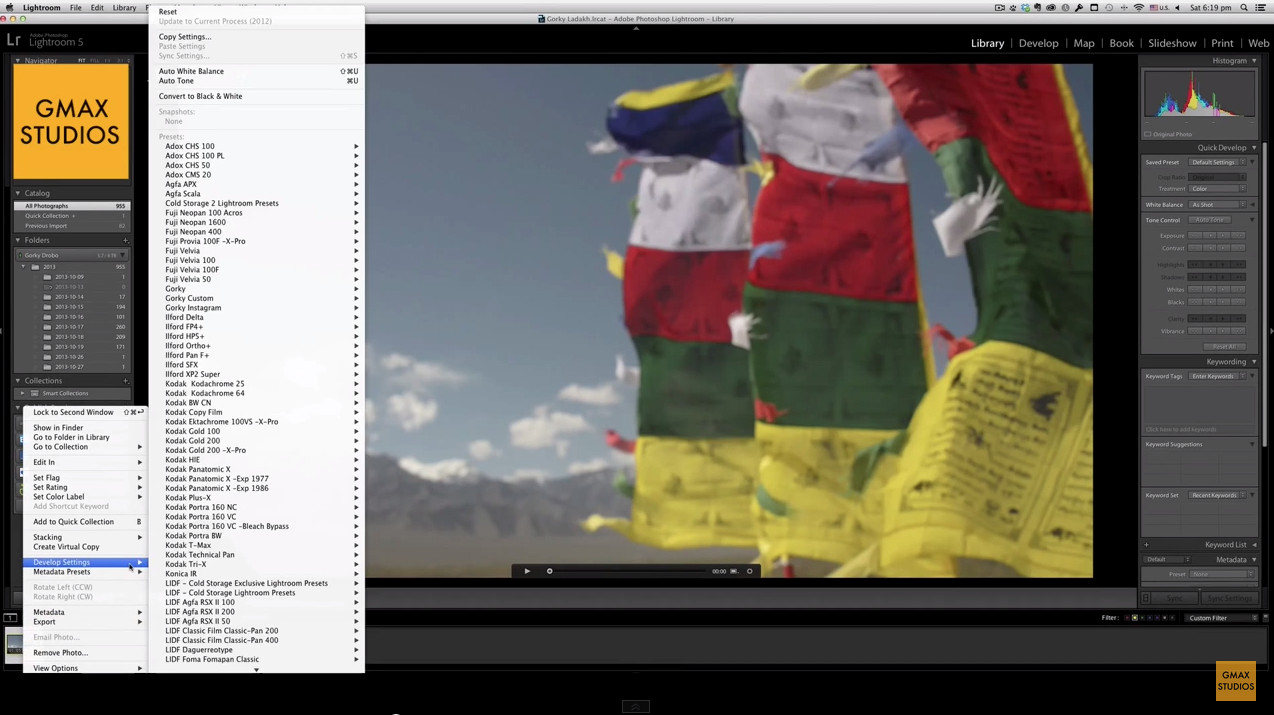1274x715 pixels.
Task: Click the Sync panel switch icon
Action: point(1146,598)
